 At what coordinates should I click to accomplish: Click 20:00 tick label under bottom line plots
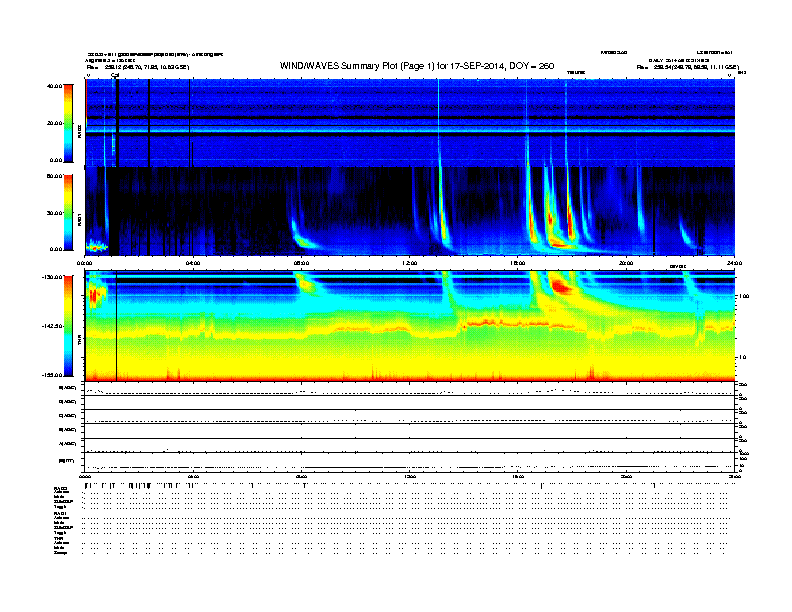(x=626, y=476)
